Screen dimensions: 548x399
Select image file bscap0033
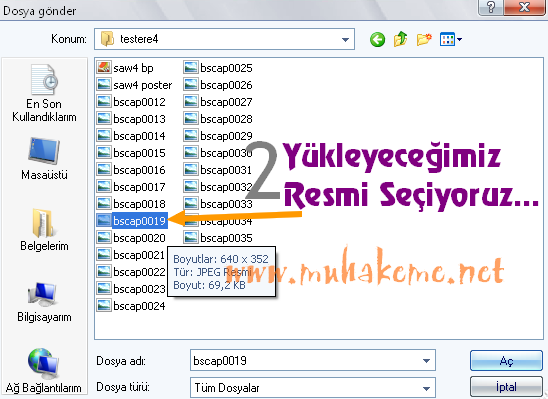click(x=218, y=204)
